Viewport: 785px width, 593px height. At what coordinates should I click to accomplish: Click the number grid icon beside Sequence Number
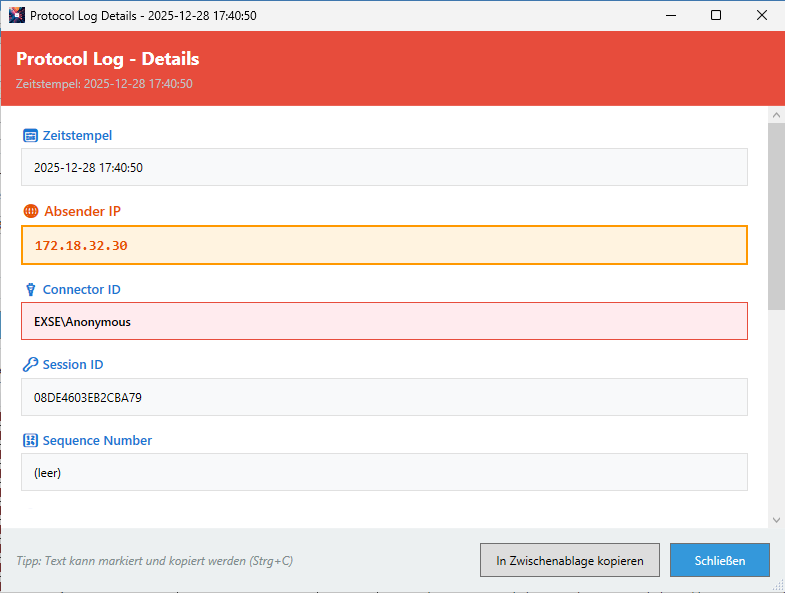coord(30,441)
